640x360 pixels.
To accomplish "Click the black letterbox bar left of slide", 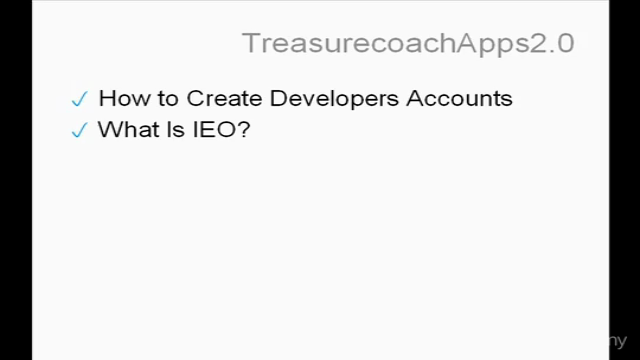I will tap(16, 180).
